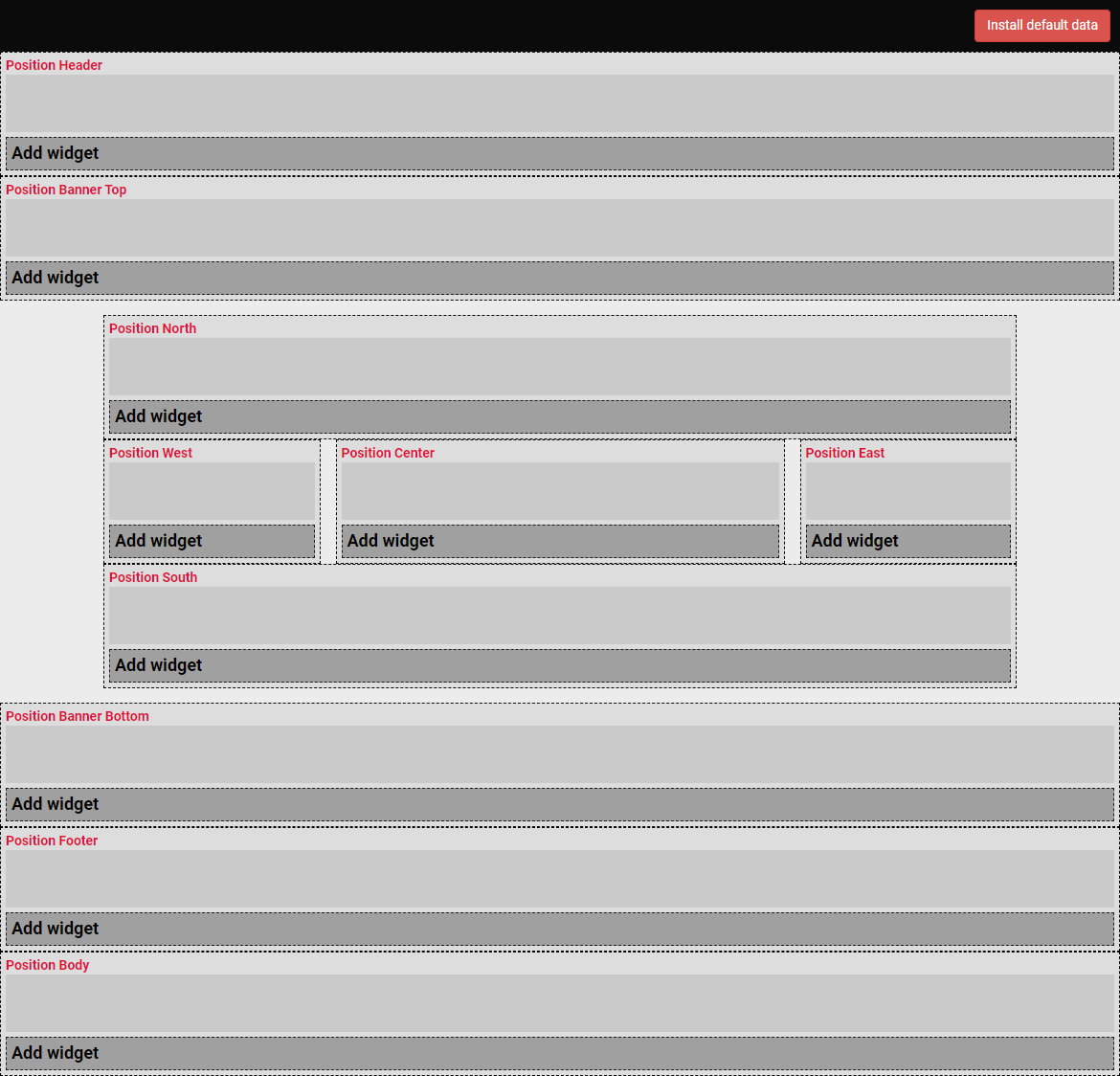Add widget to Position Center
Screen dimensions: 1120x1076
[560, 541]
